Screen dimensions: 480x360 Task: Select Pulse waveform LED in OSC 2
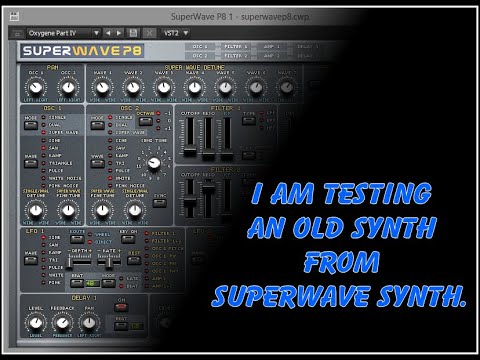tap(110, 171)
